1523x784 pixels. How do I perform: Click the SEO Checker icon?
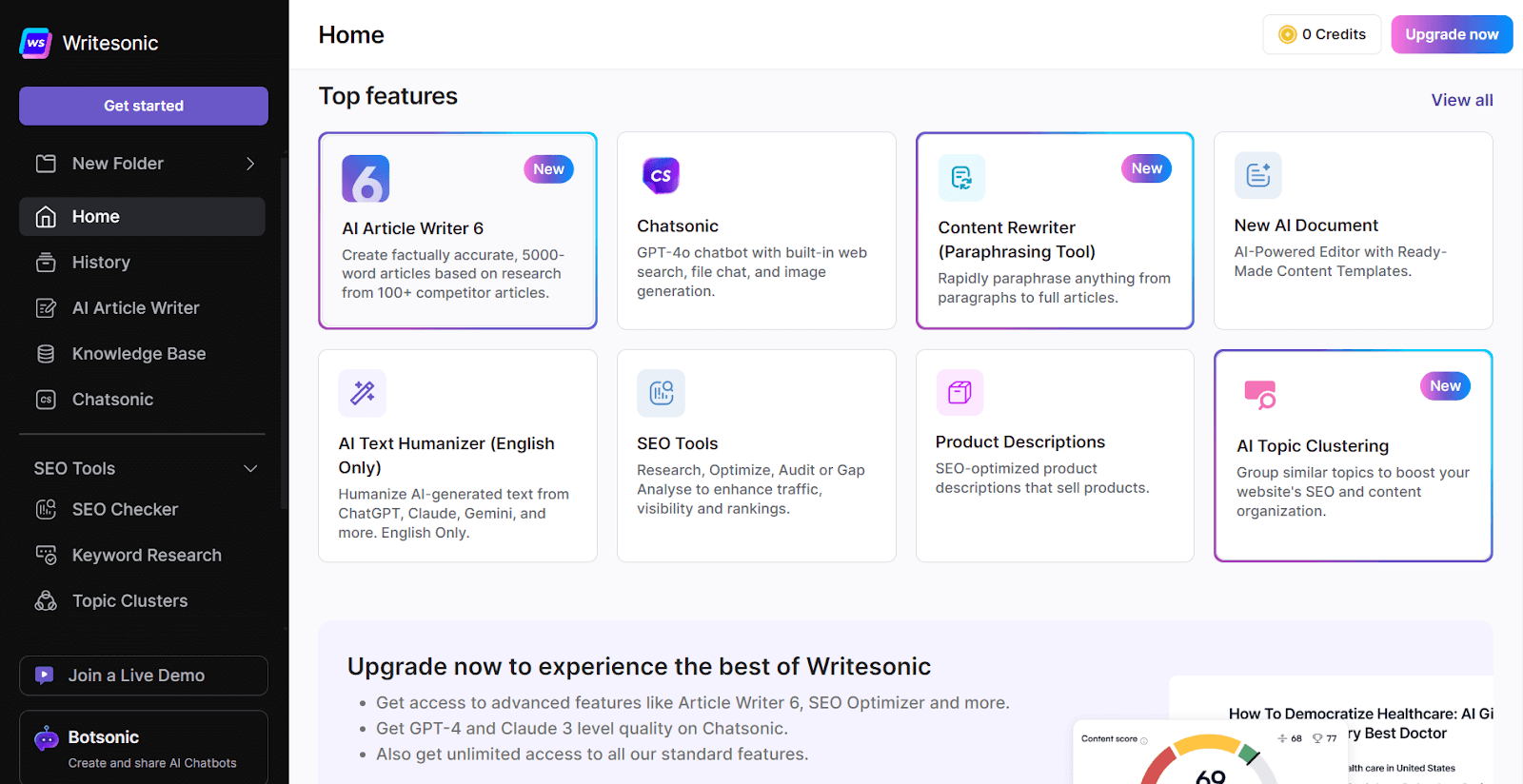coord(46,510)
